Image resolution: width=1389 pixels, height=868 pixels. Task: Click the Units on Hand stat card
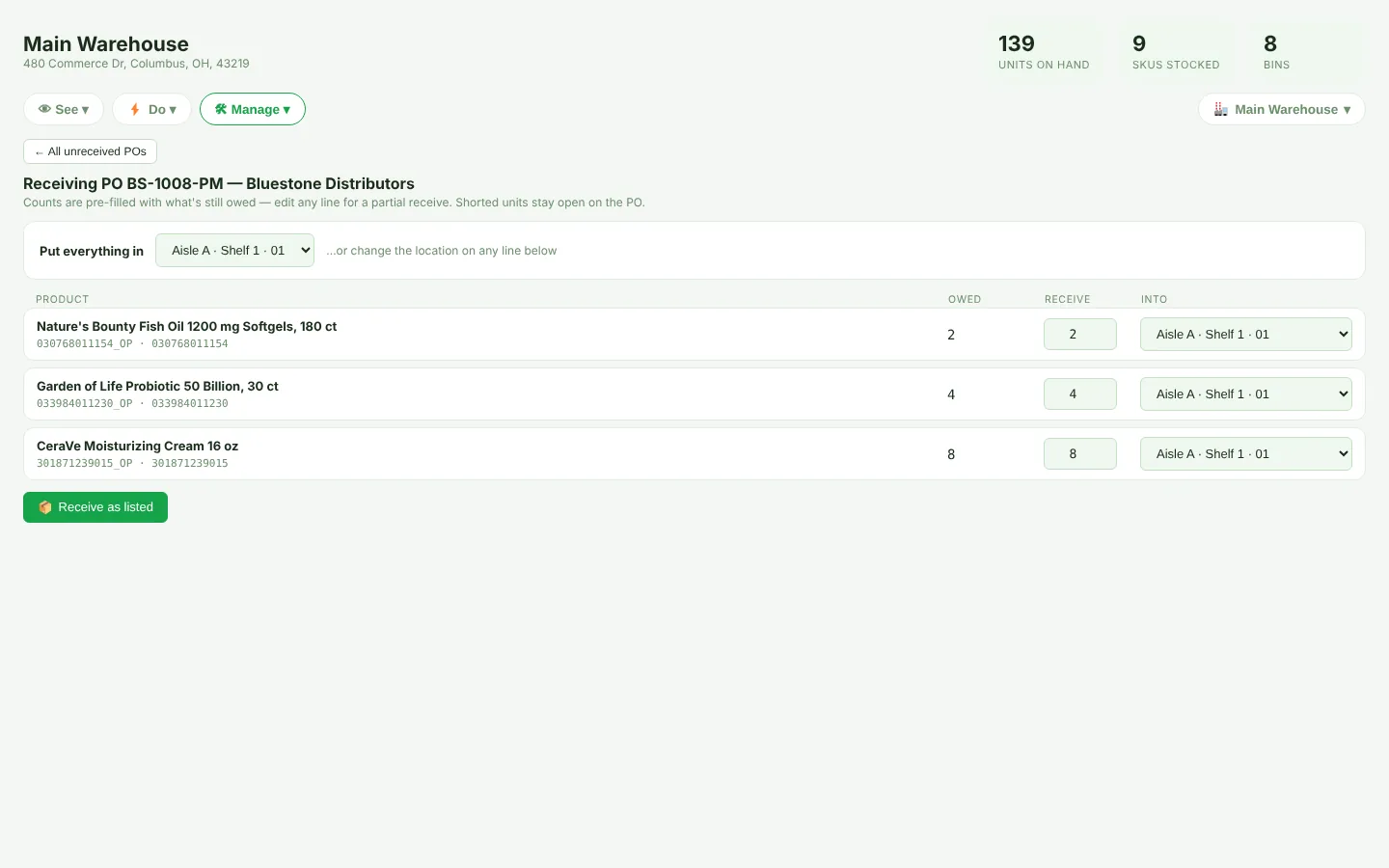tap(1044, 52)
